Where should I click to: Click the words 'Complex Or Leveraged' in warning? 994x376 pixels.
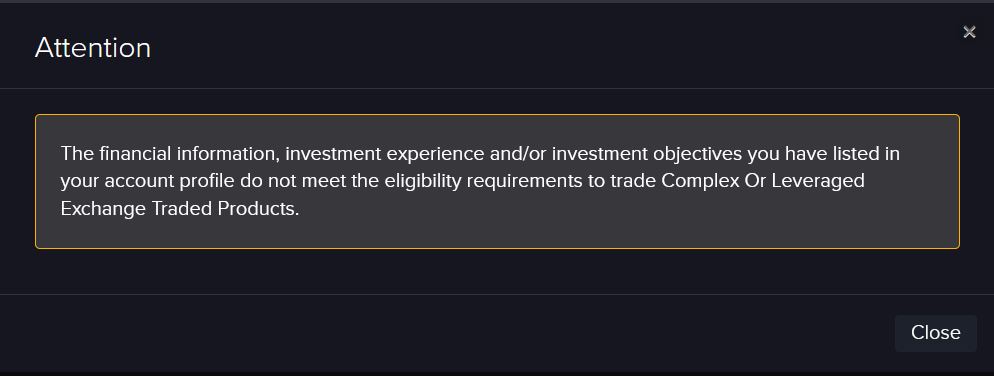coord(763,181)
